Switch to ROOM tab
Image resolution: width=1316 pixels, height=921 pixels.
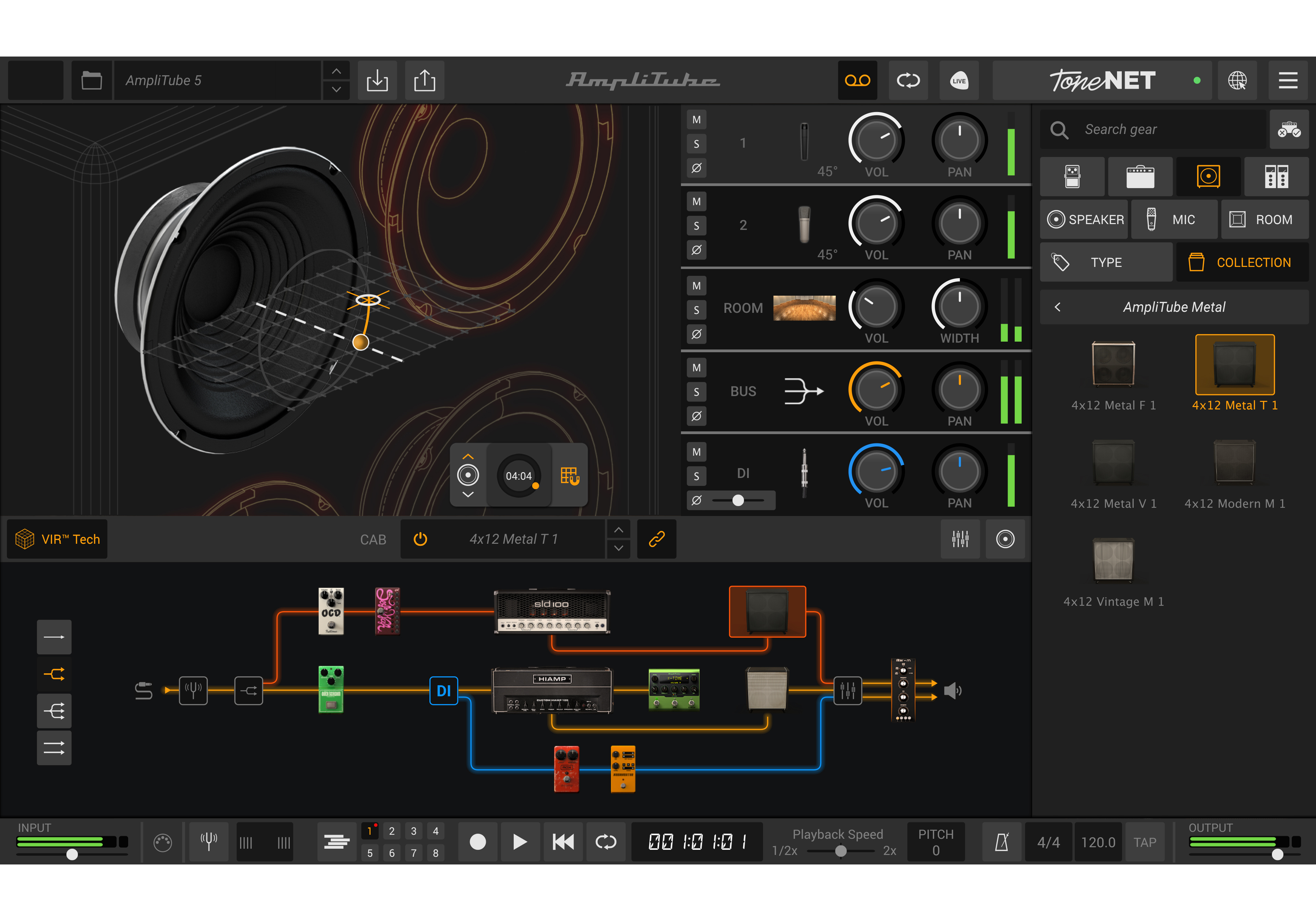[x=1264, y=220]
